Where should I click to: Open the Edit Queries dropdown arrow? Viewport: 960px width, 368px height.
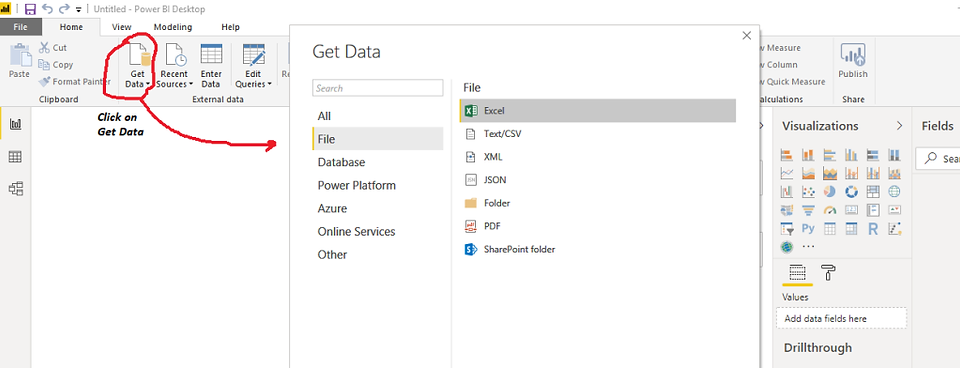[x=269, y=84]
